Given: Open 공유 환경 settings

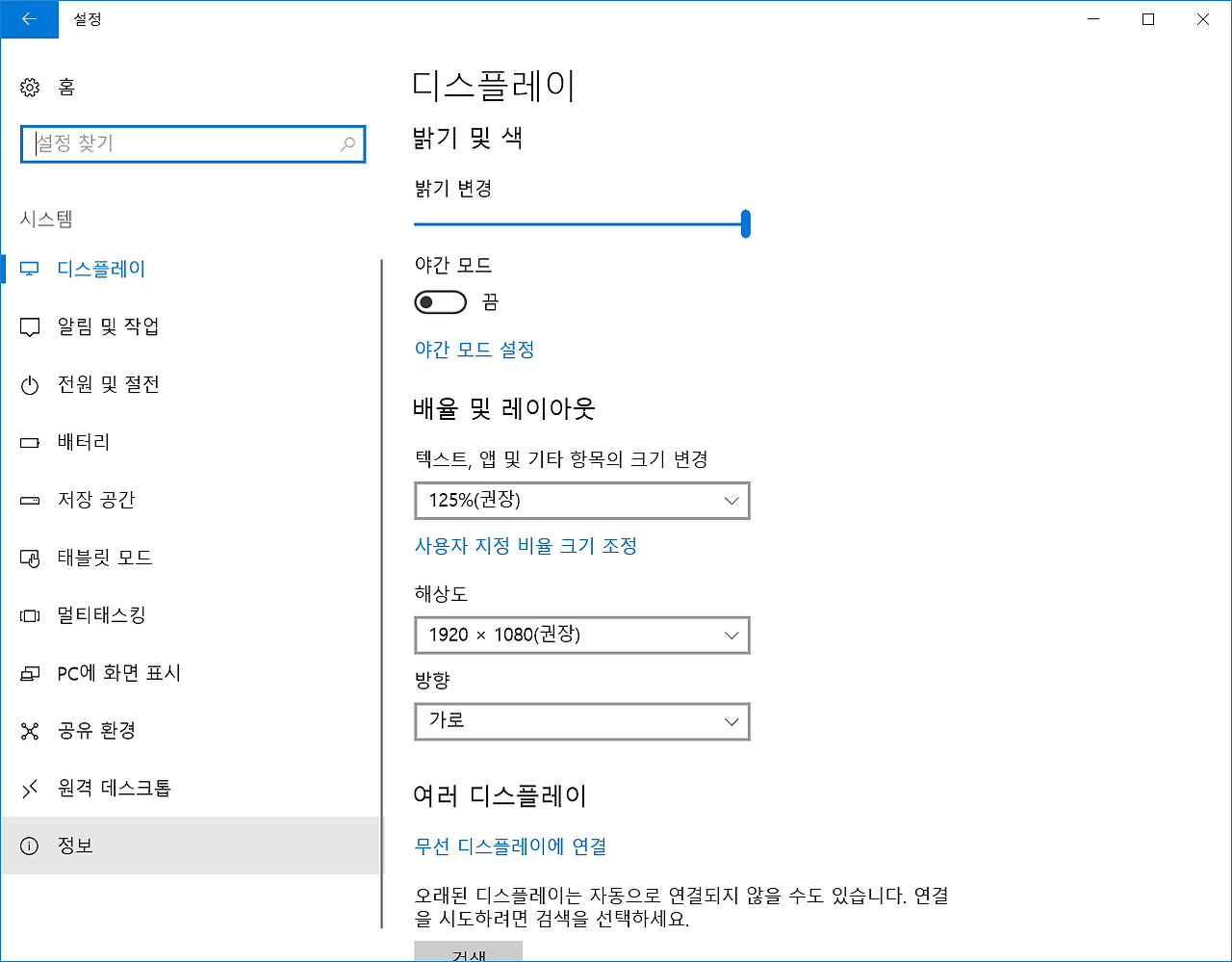Looking at the screenshot, I should (x=98, y=731).
